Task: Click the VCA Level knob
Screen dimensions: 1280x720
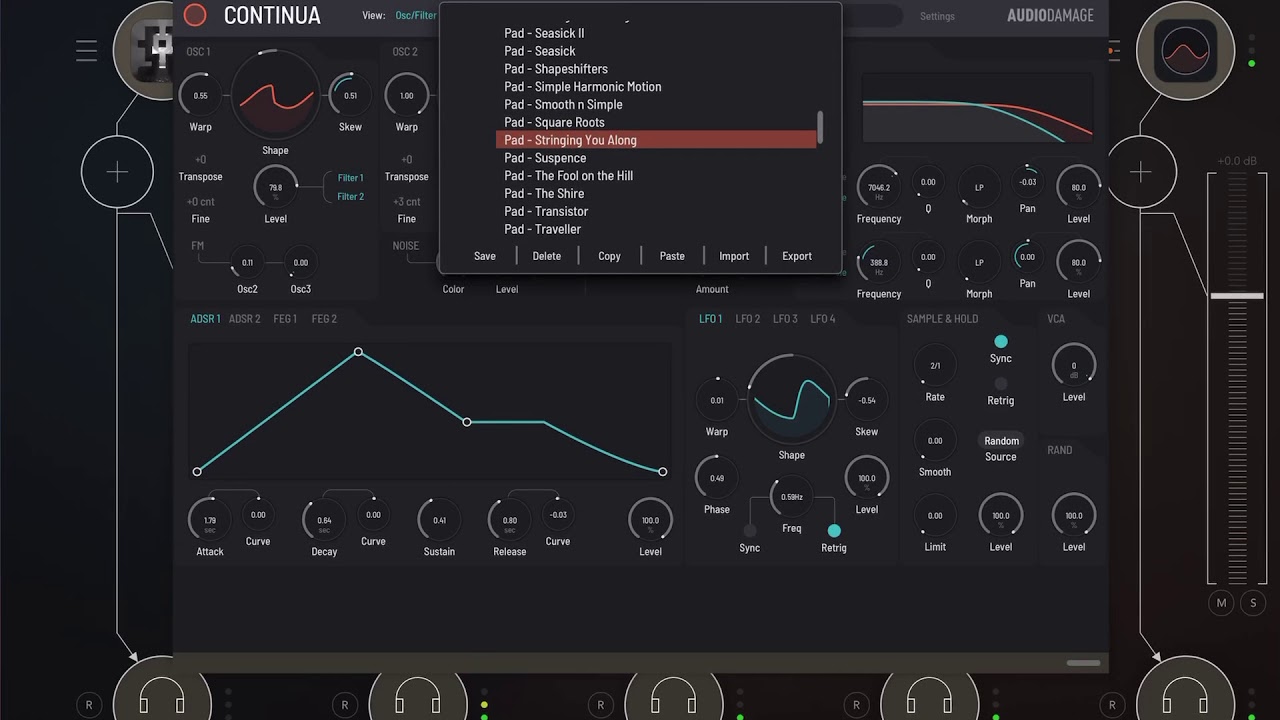Action: click(1074, 366)
